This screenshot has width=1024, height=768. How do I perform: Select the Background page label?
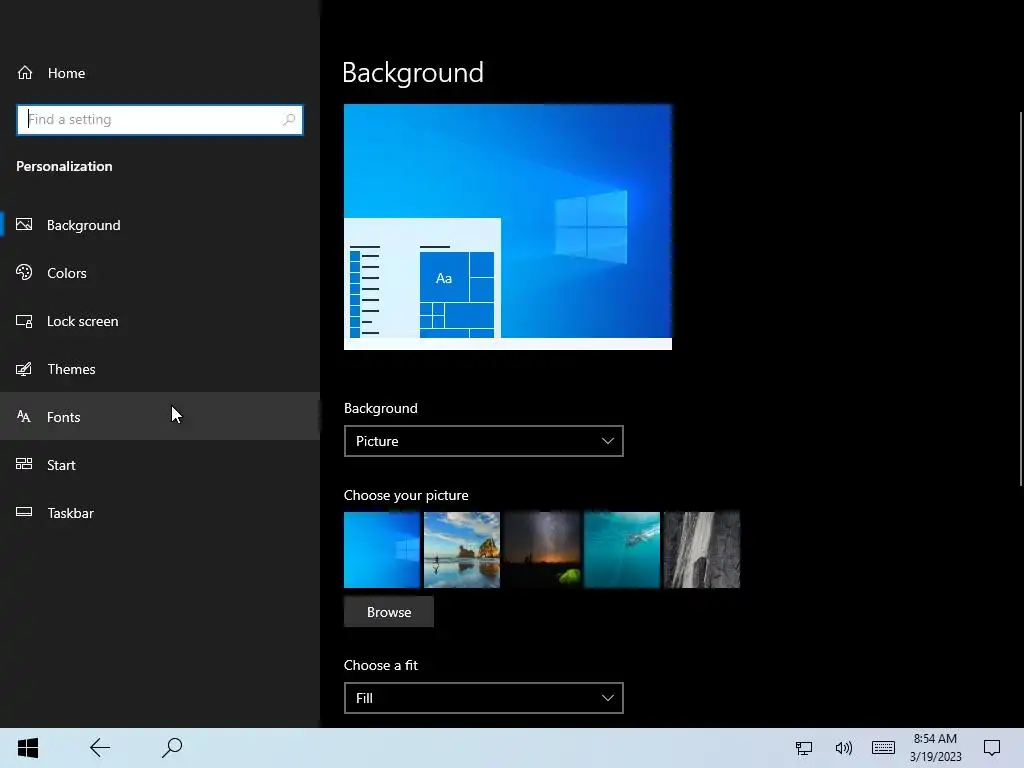pos(84,225)
